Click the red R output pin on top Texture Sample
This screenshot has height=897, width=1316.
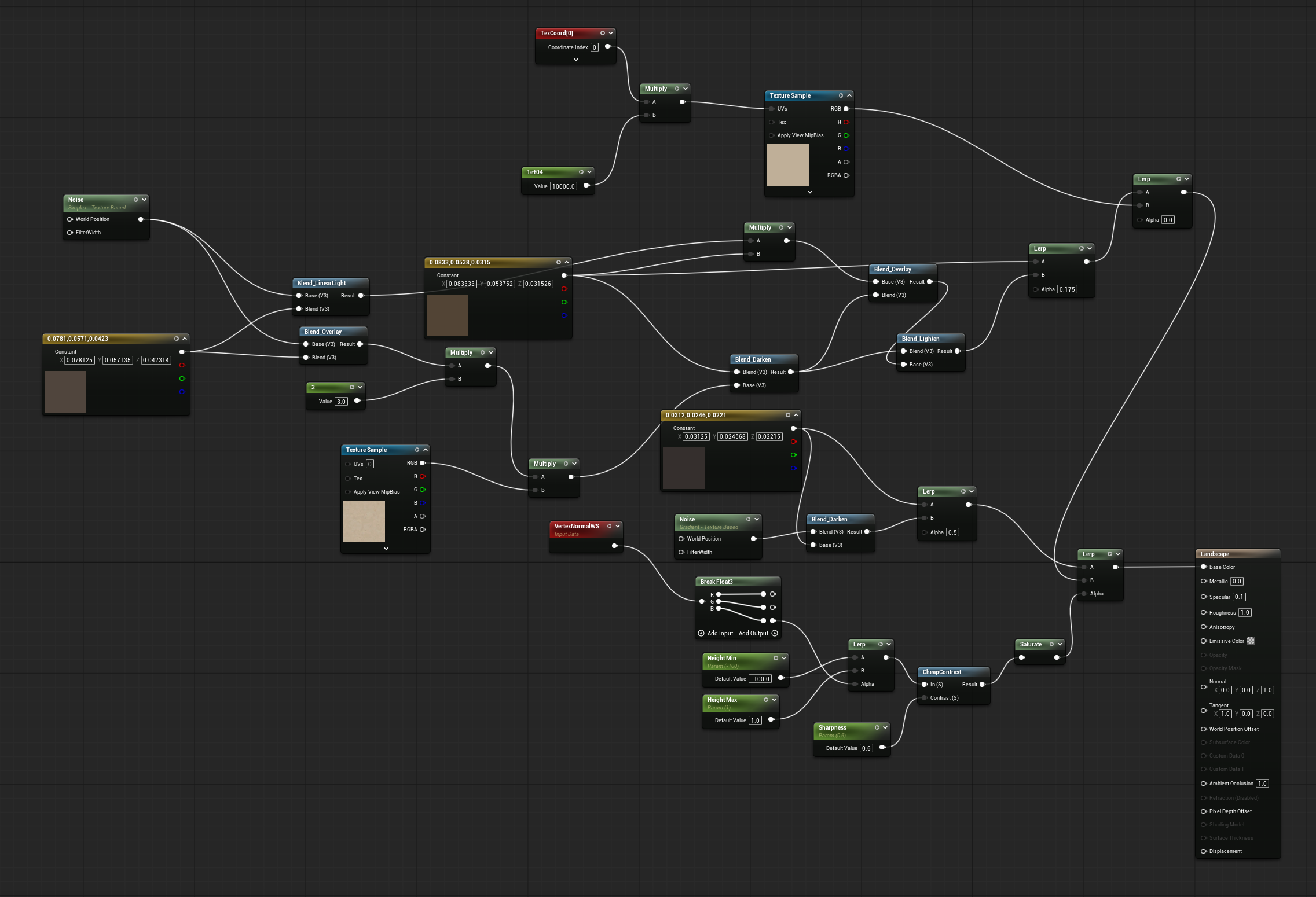coord(846,122)
